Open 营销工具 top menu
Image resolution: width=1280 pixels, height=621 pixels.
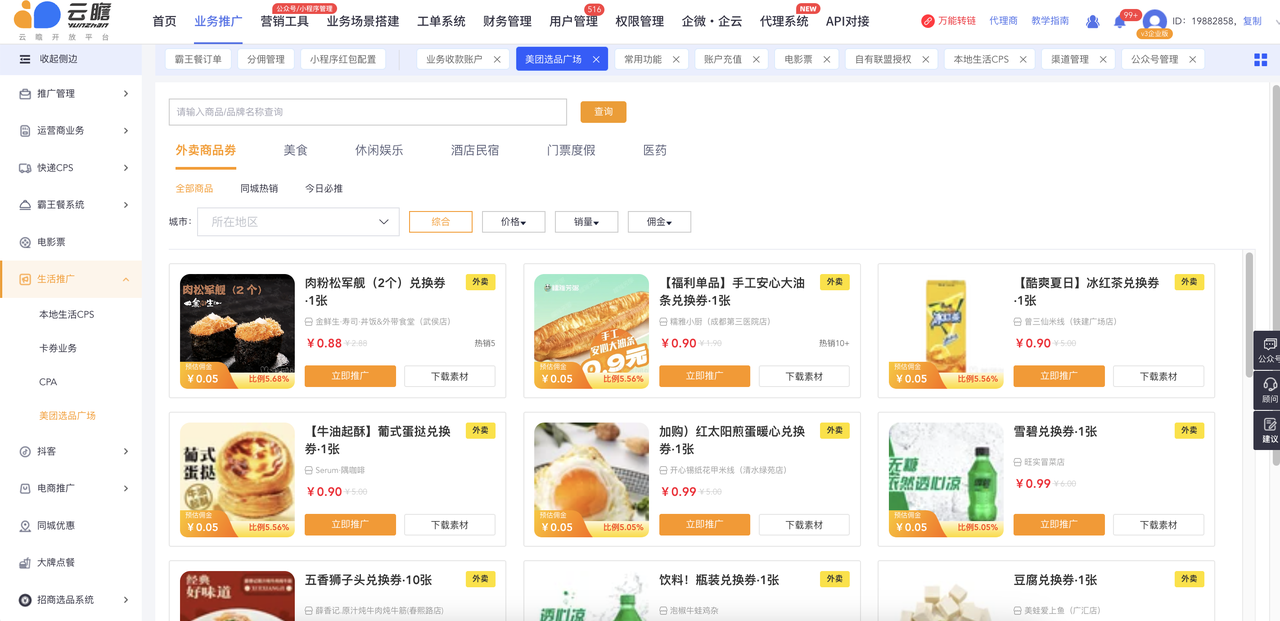point(284,21)
